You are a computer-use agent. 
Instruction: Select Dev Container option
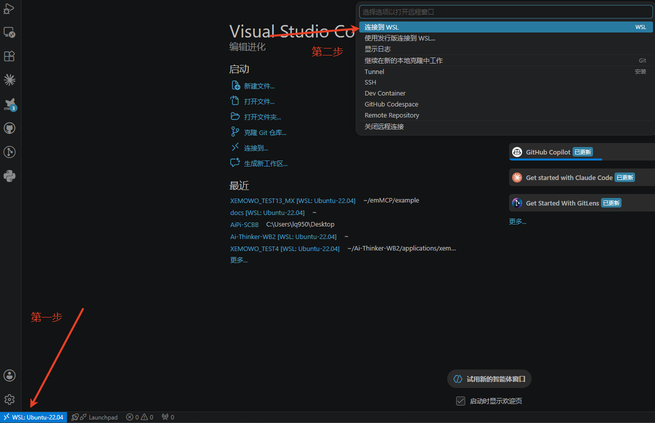pos(505,93)
